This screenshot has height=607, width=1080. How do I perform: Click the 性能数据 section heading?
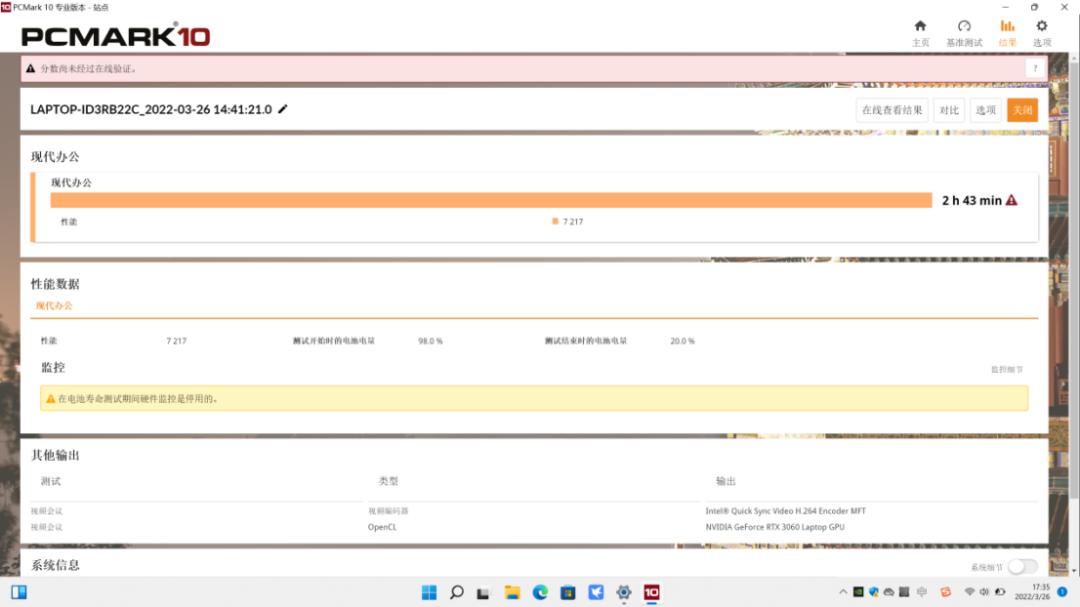(x=55, y=284)
